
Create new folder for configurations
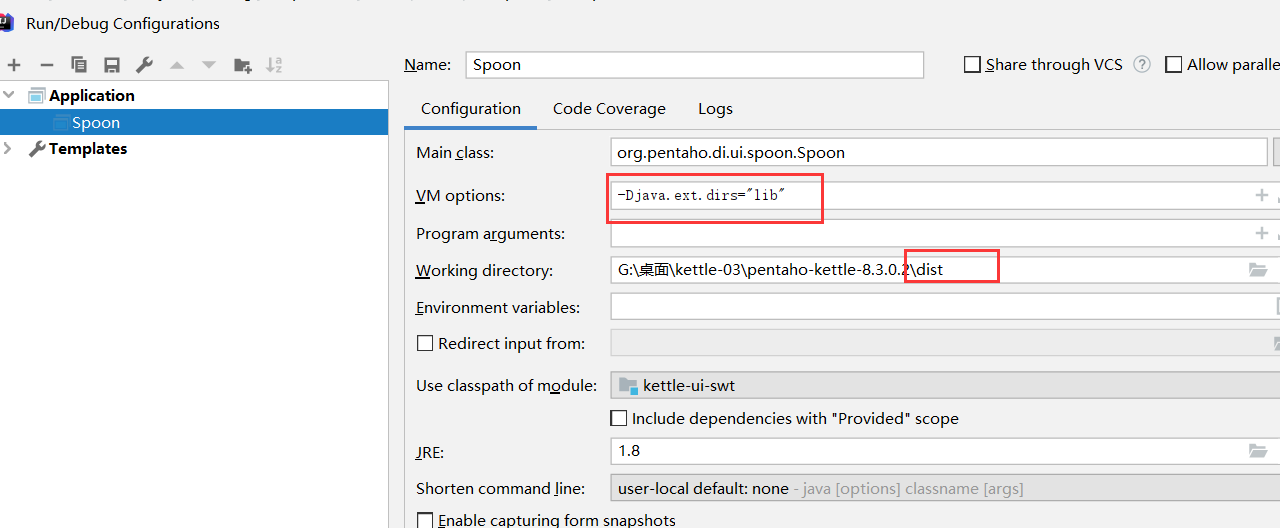click(242, 65)
